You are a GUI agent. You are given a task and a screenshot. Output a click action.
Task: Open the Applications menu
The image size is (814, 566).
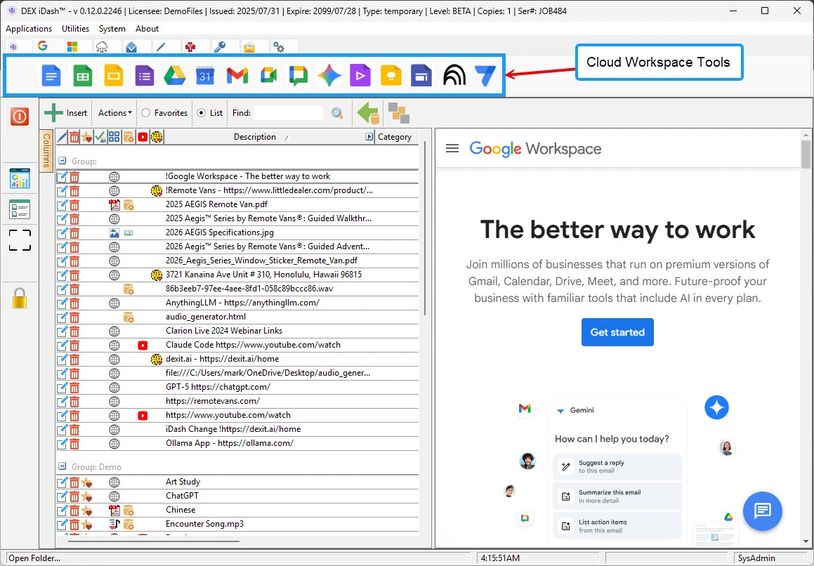(29, 29)
